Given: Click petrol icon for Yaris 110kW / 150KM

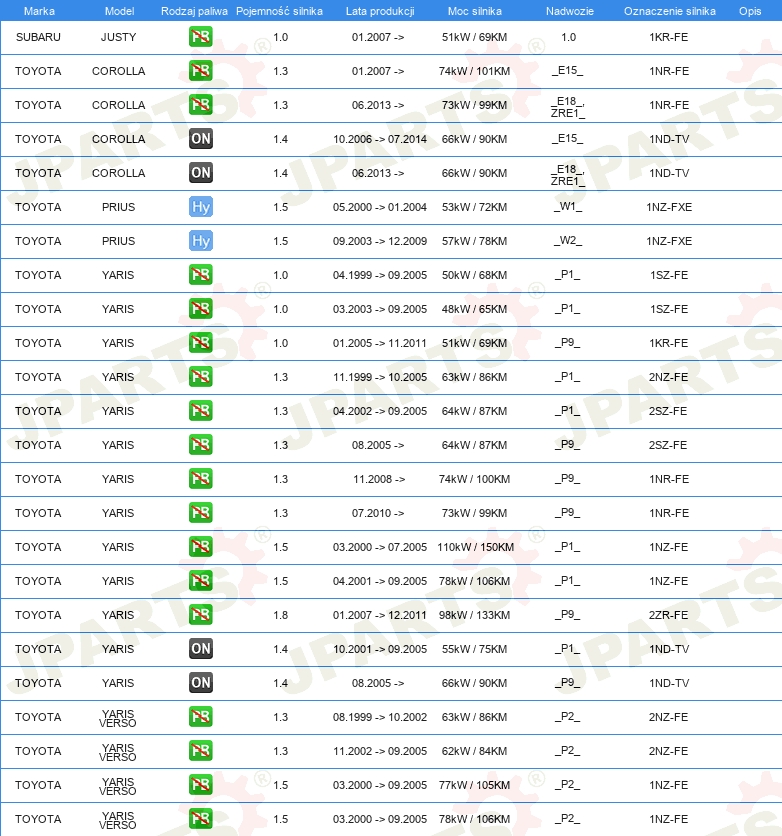Looking at the screenshot, I should 200,547.
